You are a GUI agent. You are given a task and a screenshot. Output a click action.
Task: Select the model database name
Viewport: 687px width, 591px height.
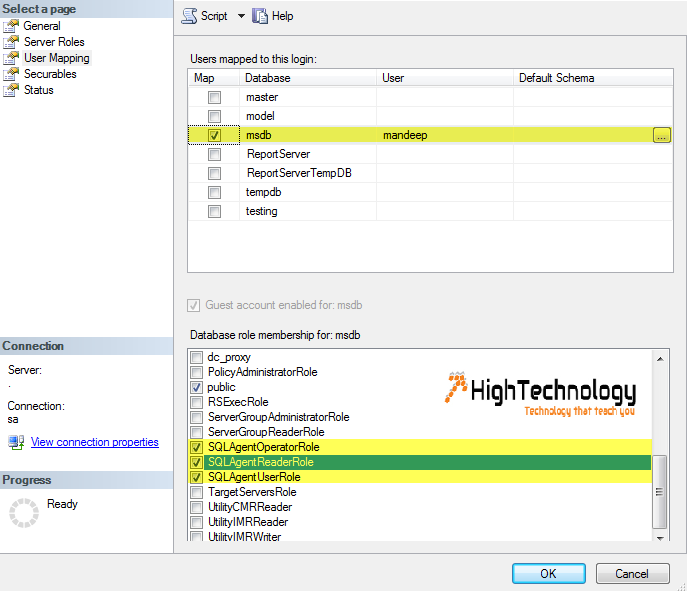pos(260,116)
